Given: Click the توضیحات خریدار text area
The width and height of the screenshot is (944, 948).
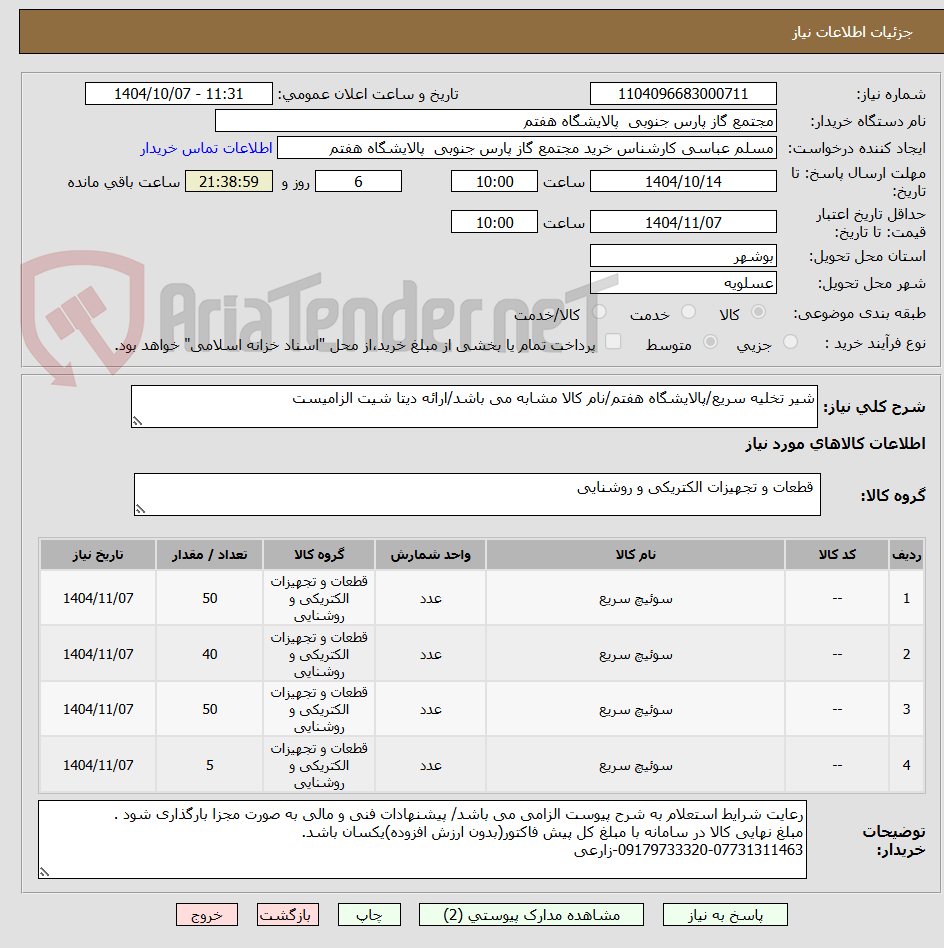Looking at the screenshot, I should [422, 839].
